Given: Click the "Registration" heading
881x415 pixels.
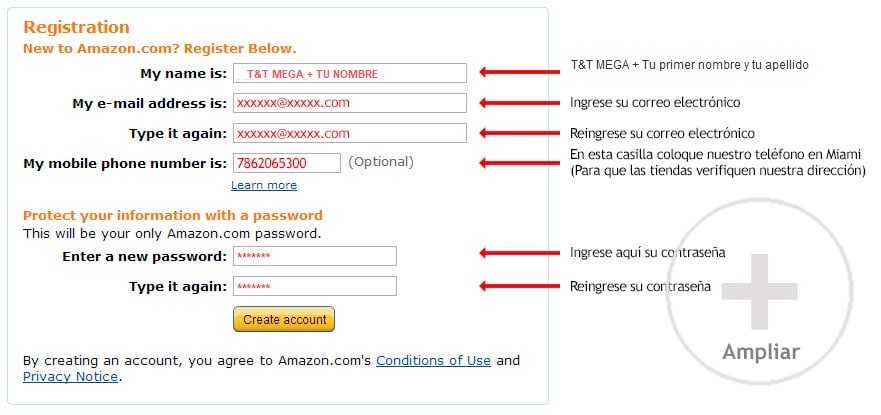Looking at the screenshot, I should [x=76, y=27].
